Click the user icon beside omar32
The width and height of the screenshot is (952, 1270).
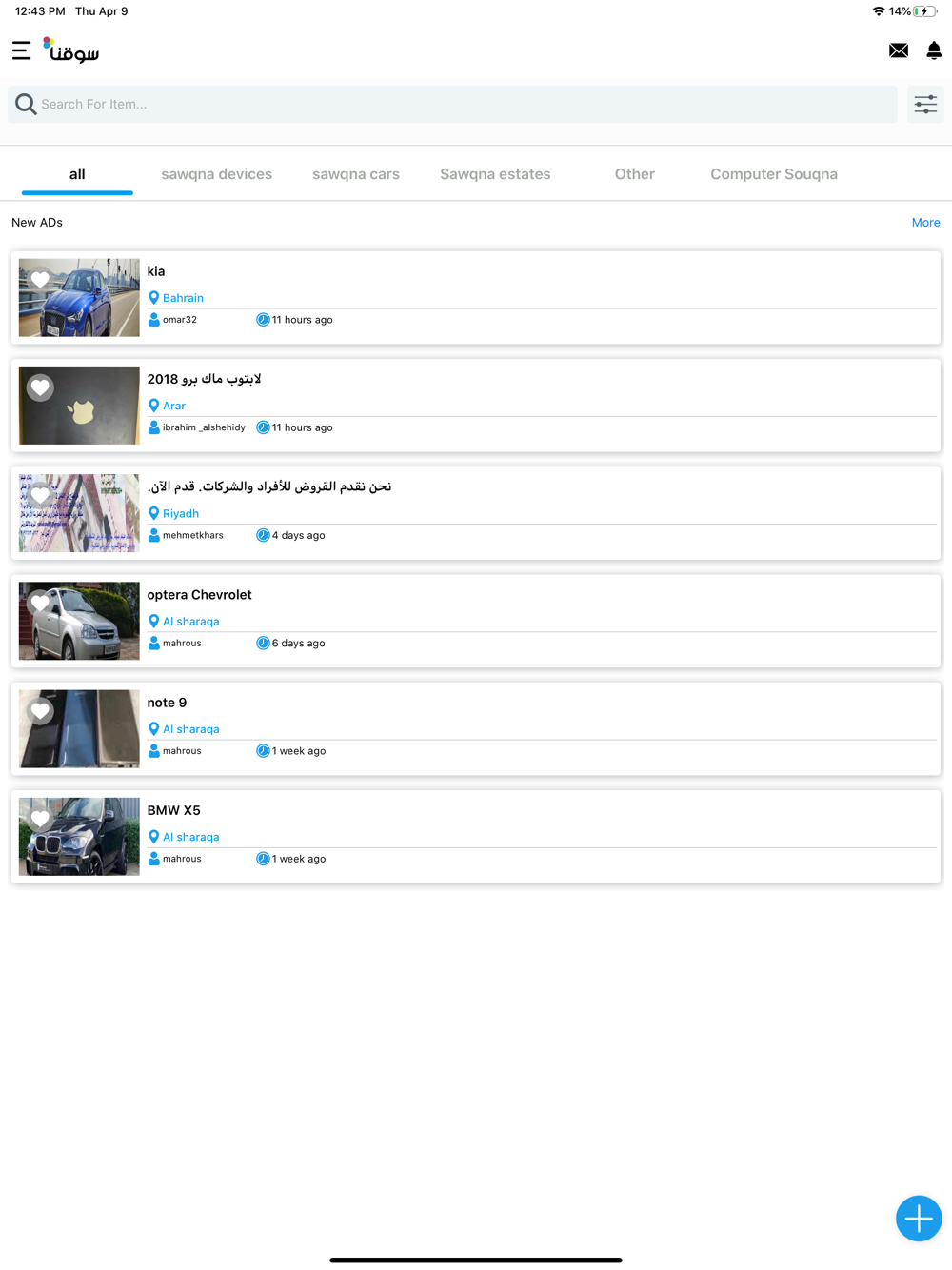point(153,320)
